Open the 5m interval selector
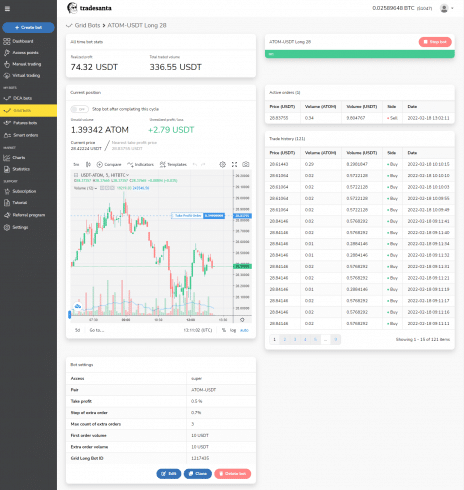The width and height of the screenshot is (464, 490). (76, 164)
